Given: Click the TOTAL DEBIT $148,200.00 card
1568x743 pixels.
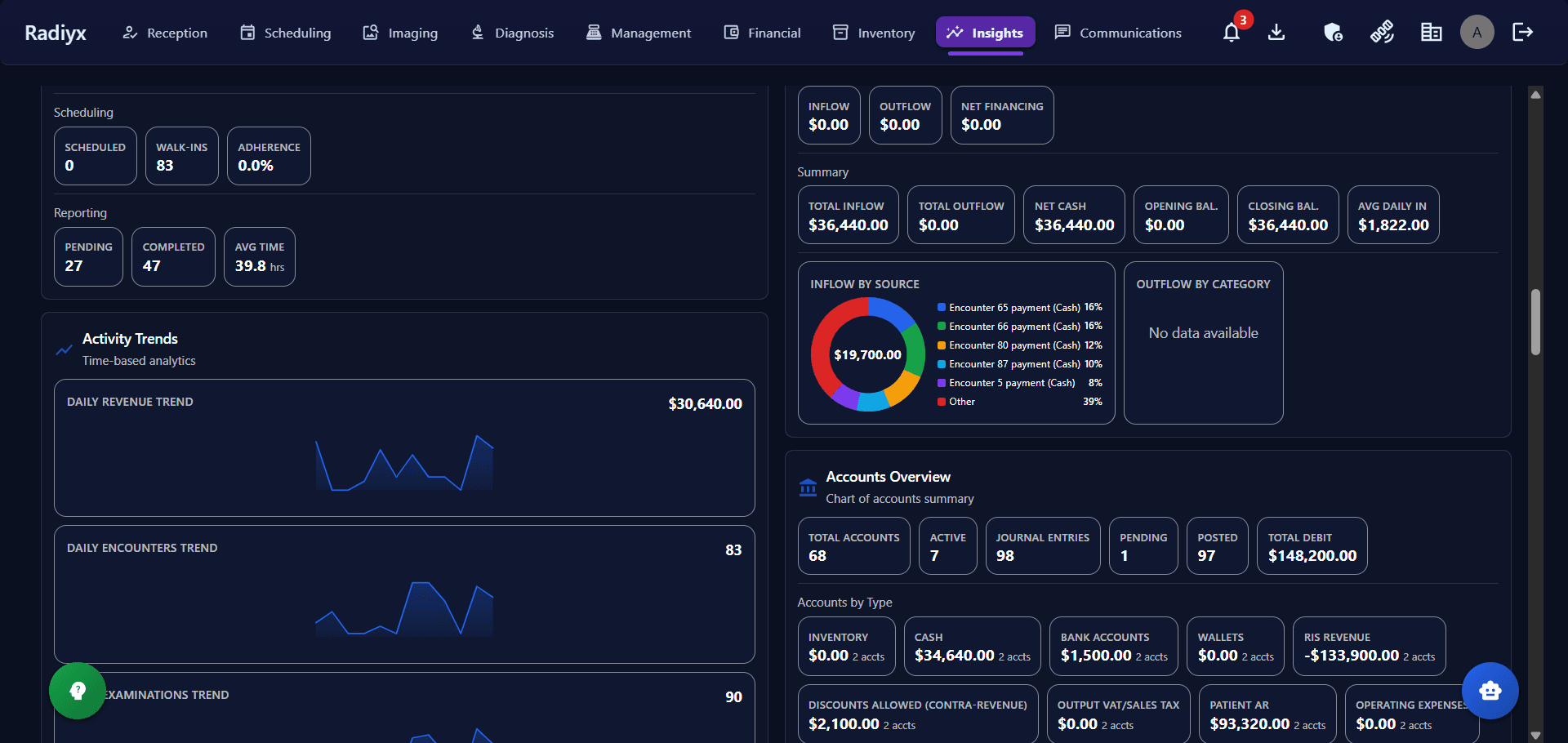Looking at the screenshot, I should (x=1312, y=545).
